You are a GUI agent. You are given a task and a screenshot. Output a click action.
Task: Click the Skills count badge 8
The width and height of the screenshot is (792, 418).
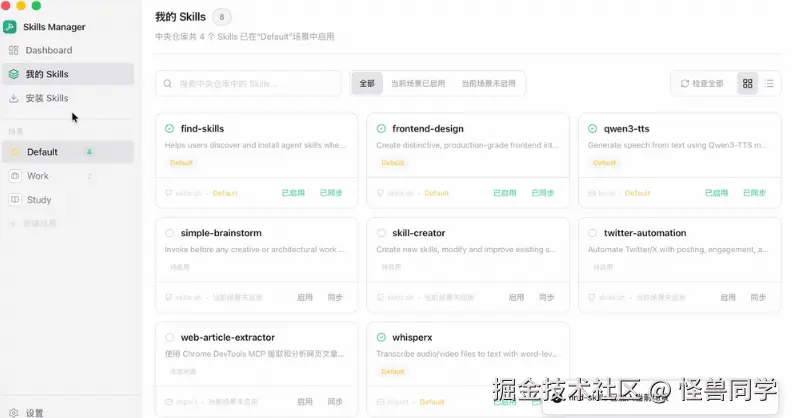coord(222,17)
